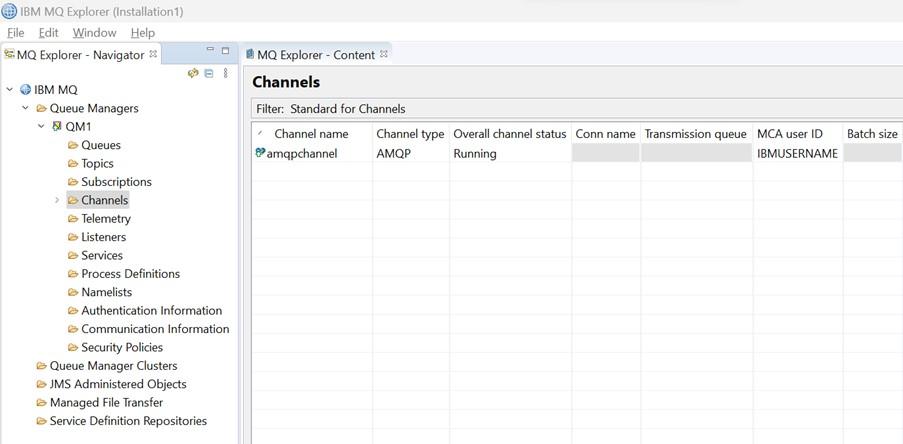Sort by Conn name column header
This screenshot has width=903, height=444.
coord(606,134)
